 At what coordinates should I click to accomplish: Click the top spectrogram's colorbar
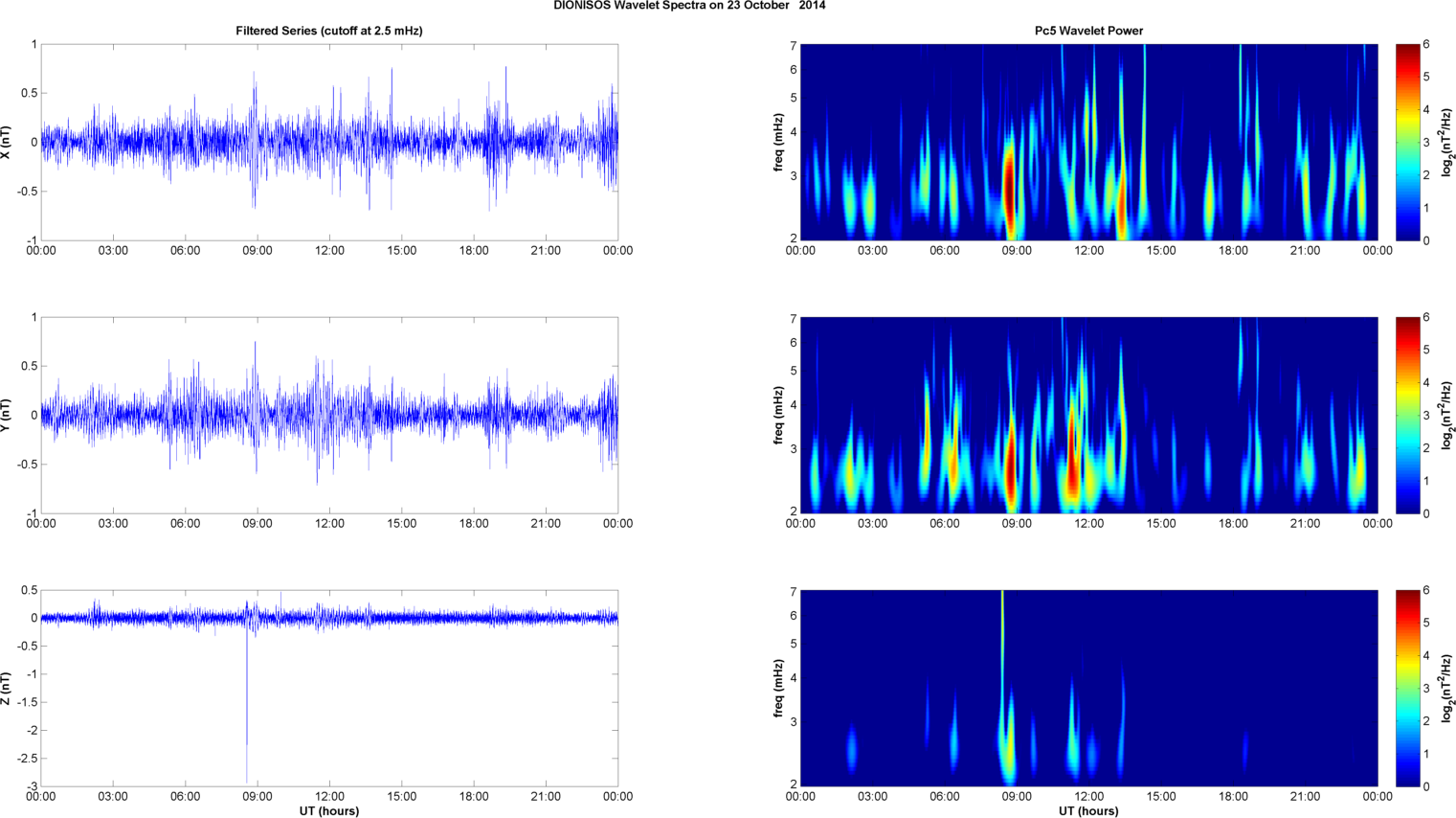tap(1408, 142)
